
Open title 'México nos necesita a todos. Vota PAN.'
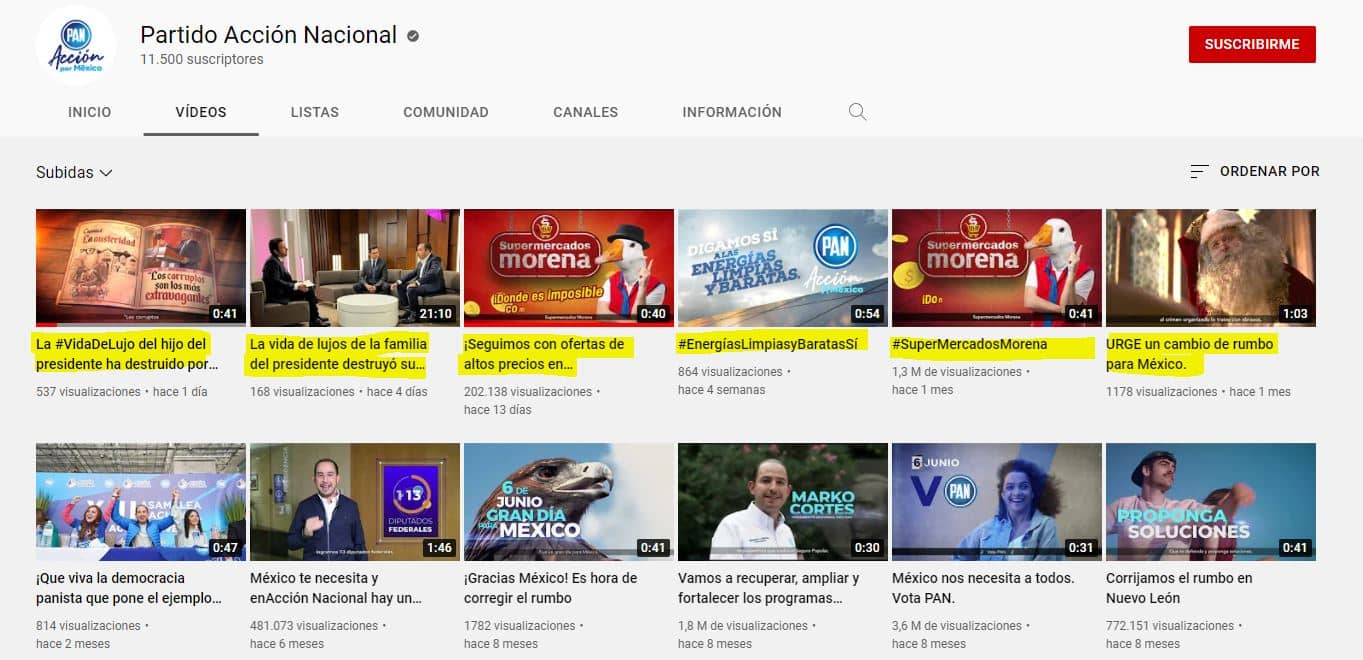coord(983,588)
